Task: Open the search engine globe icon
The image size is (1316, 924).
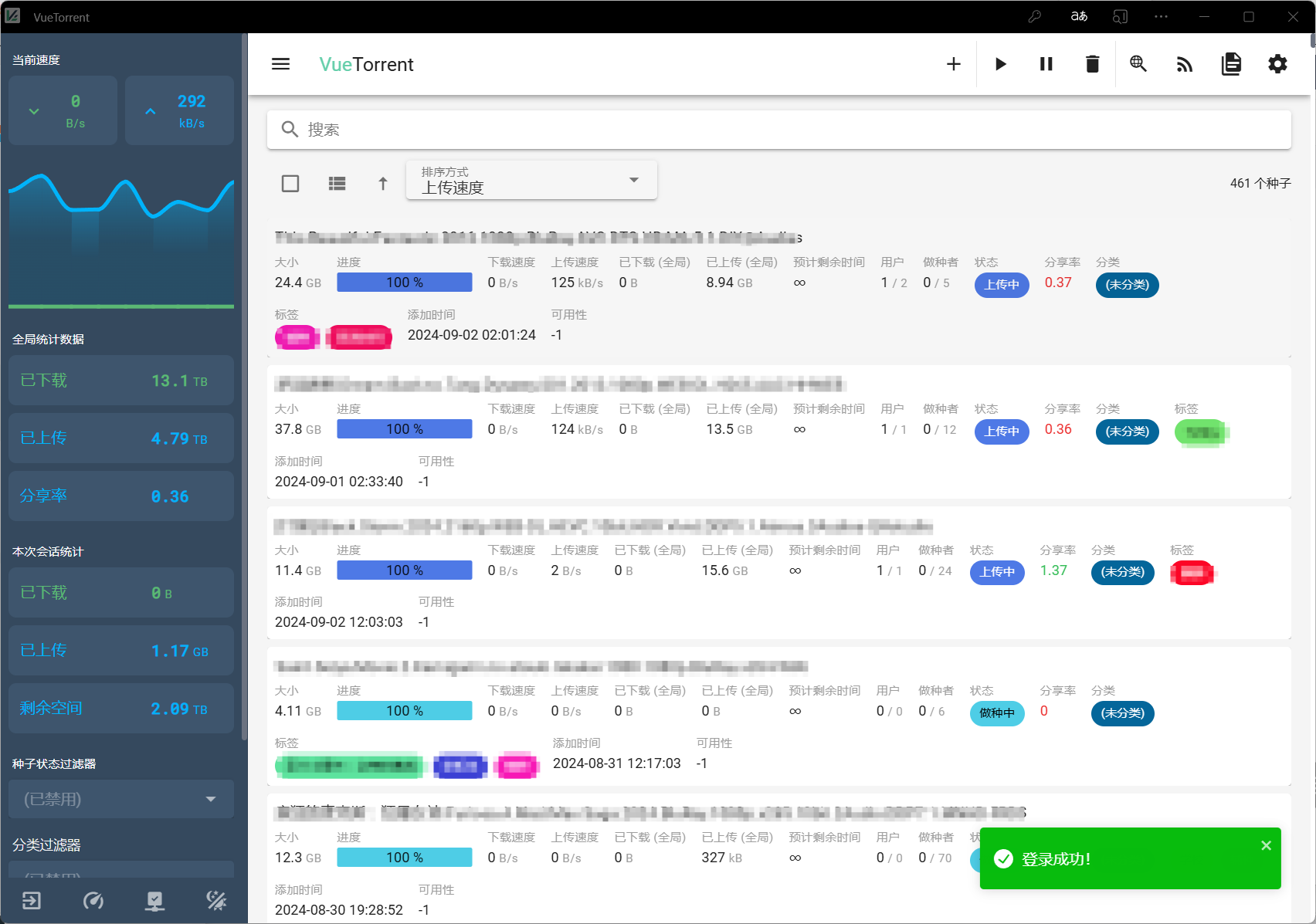Action: (1138, 64)
